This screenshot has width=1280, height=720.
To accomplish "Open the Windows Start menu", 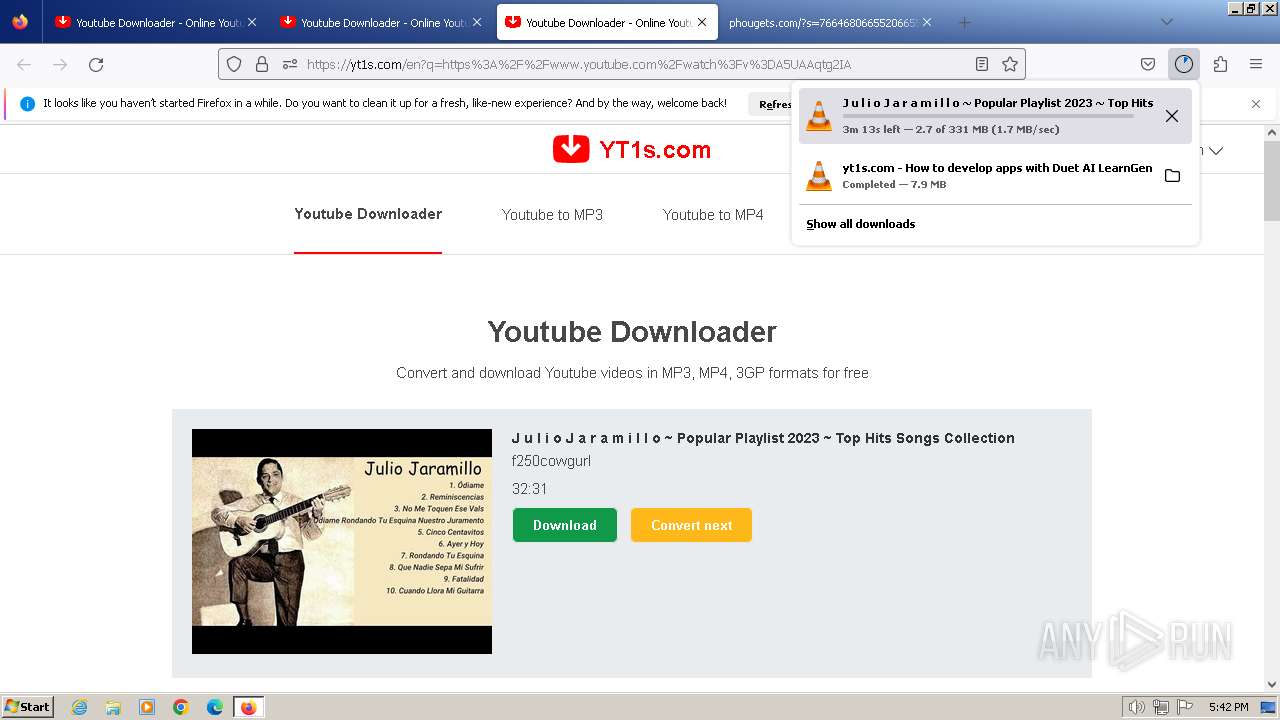I will (x=28, y=707).
